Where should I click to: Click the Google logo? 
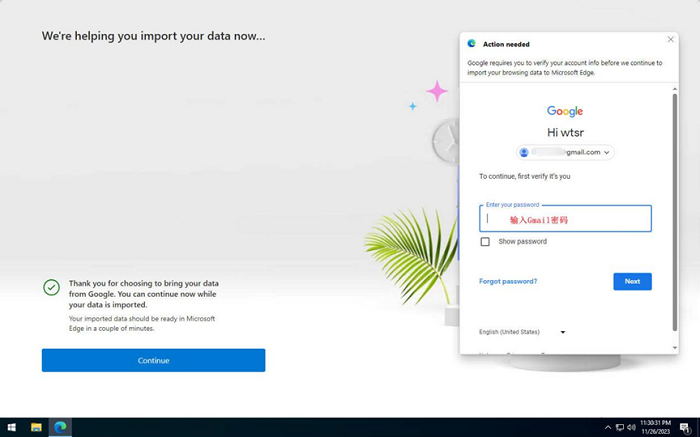coord(565,111)
